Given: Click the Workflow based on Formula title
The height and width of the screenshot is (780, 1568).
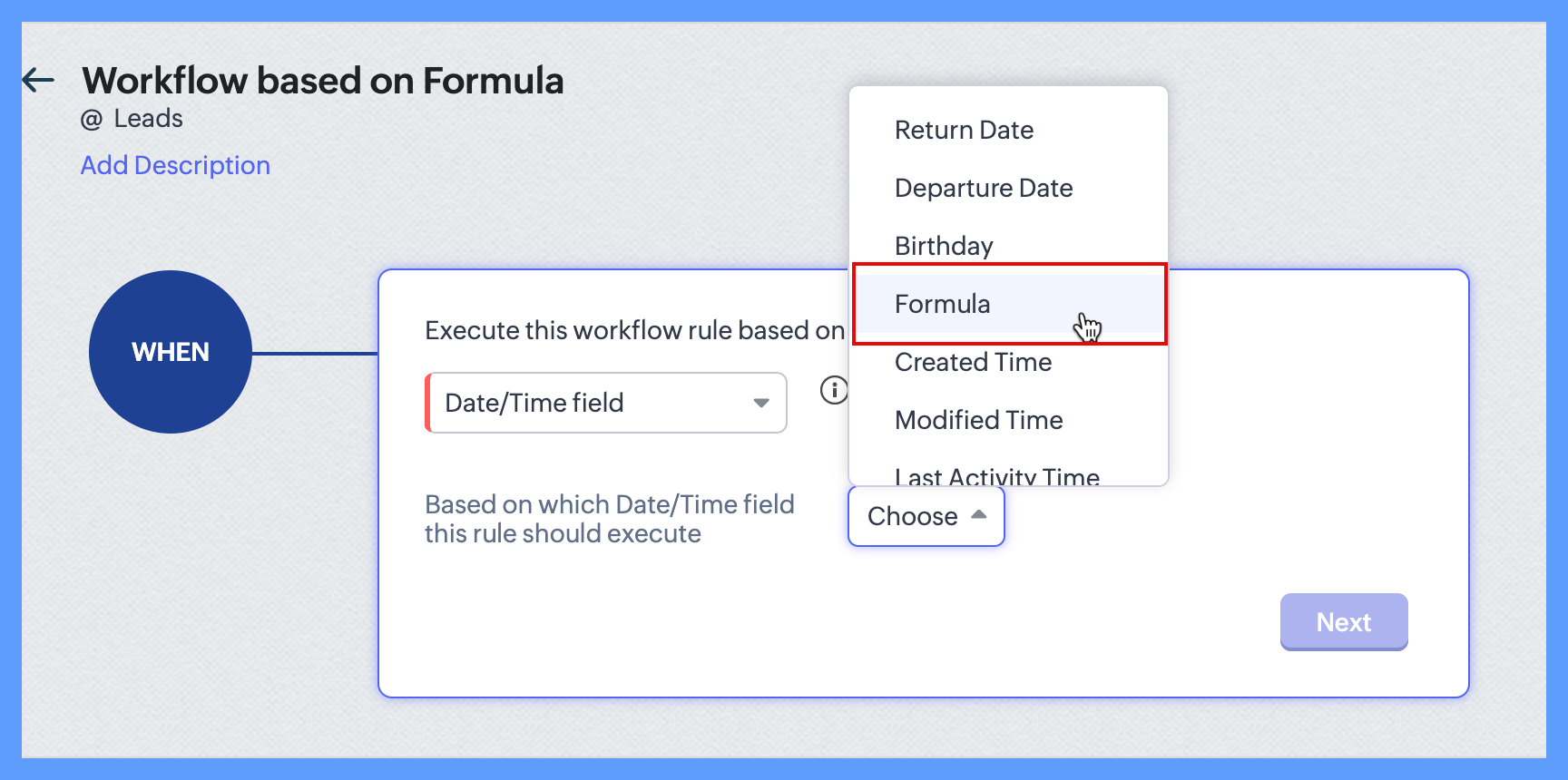Looking at the screenshot, I should point(322,80).
